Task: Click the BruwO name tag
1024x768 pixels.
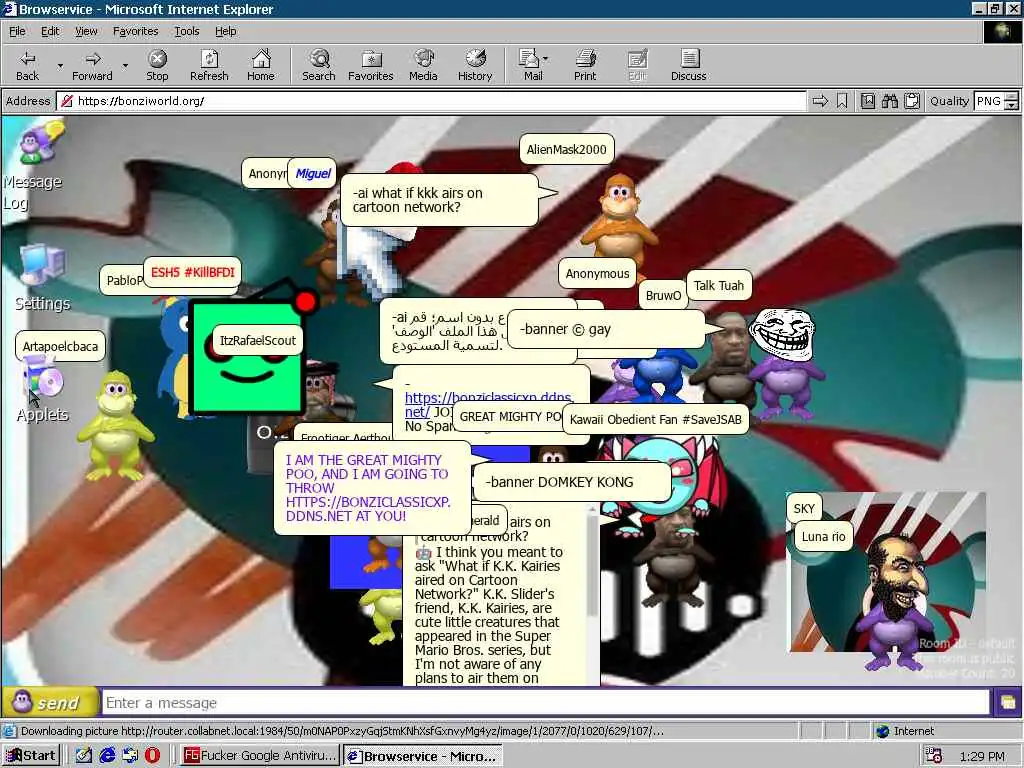Action: 663,295
